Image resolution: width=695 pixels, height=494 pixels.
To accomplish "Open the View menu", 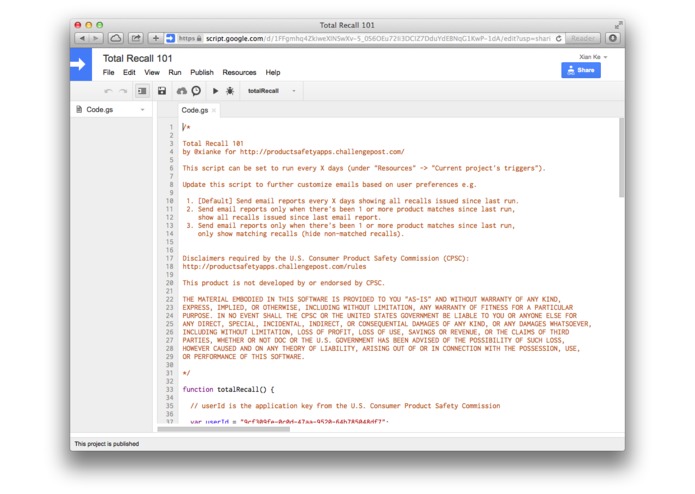I will pyautogui.click(x=152, y=72).
